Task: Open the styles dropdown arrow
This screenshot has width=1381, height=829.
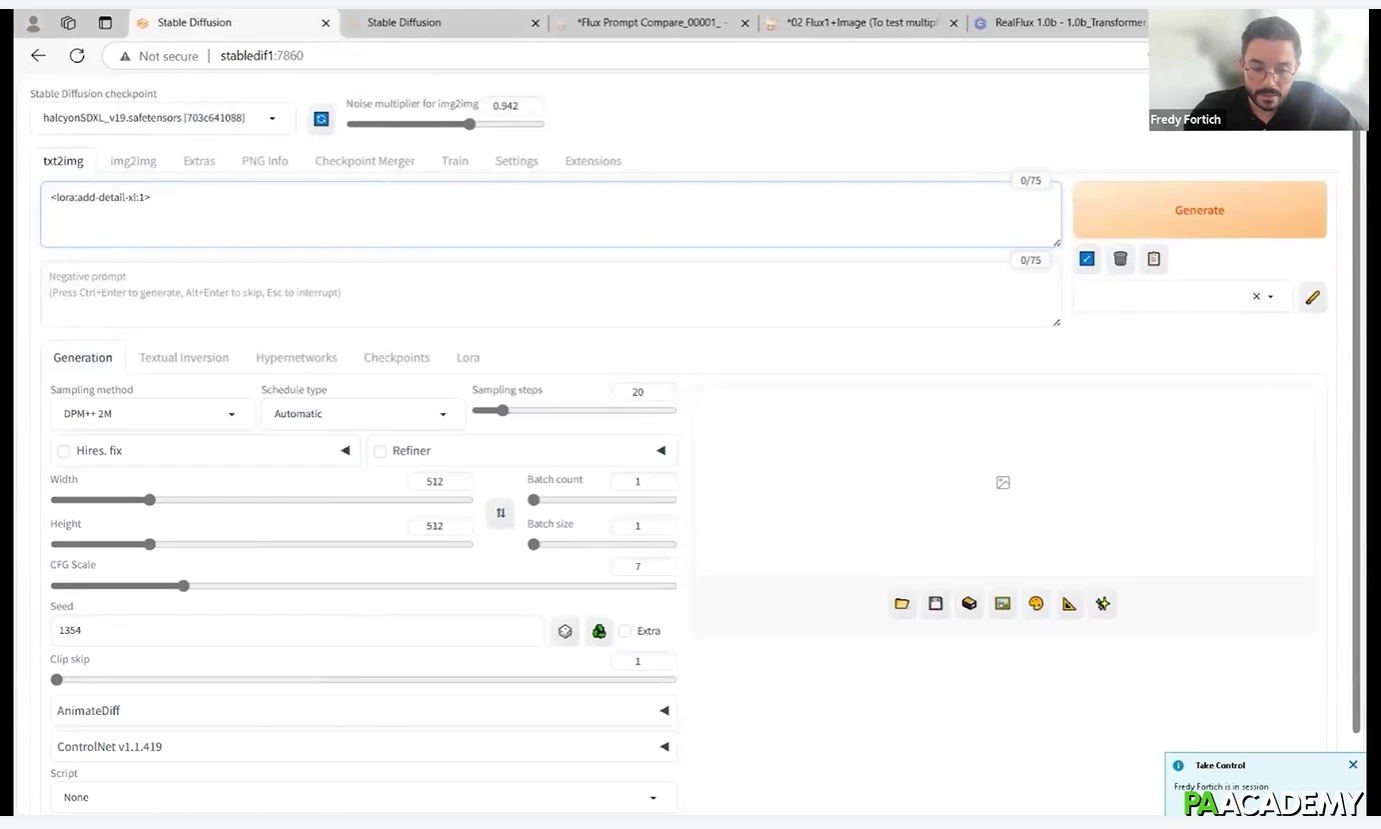Action: (1271, 297)
